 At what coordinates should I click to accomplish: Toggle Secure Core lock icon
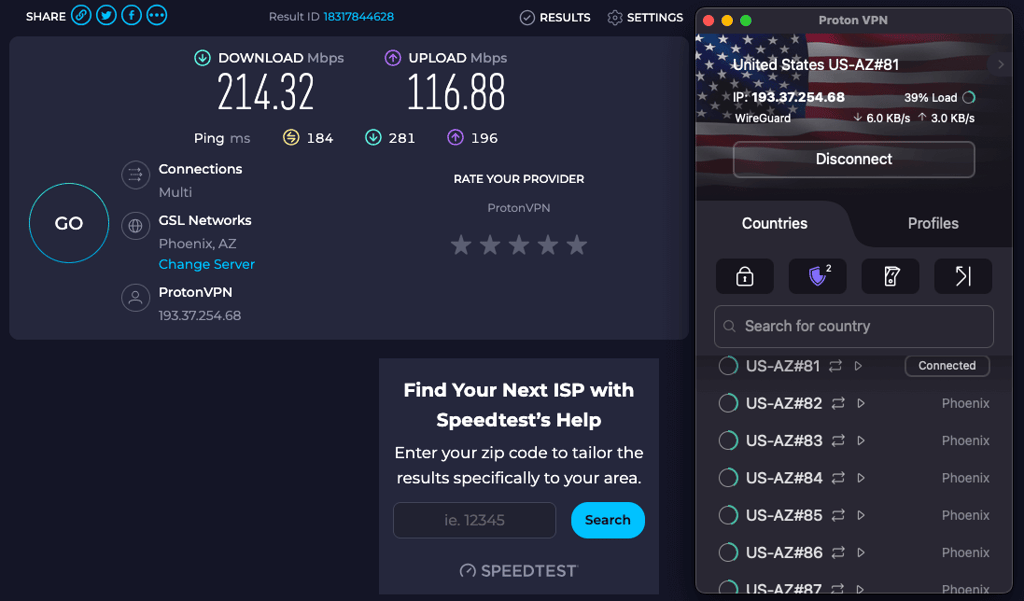click(x=744, y=276)
